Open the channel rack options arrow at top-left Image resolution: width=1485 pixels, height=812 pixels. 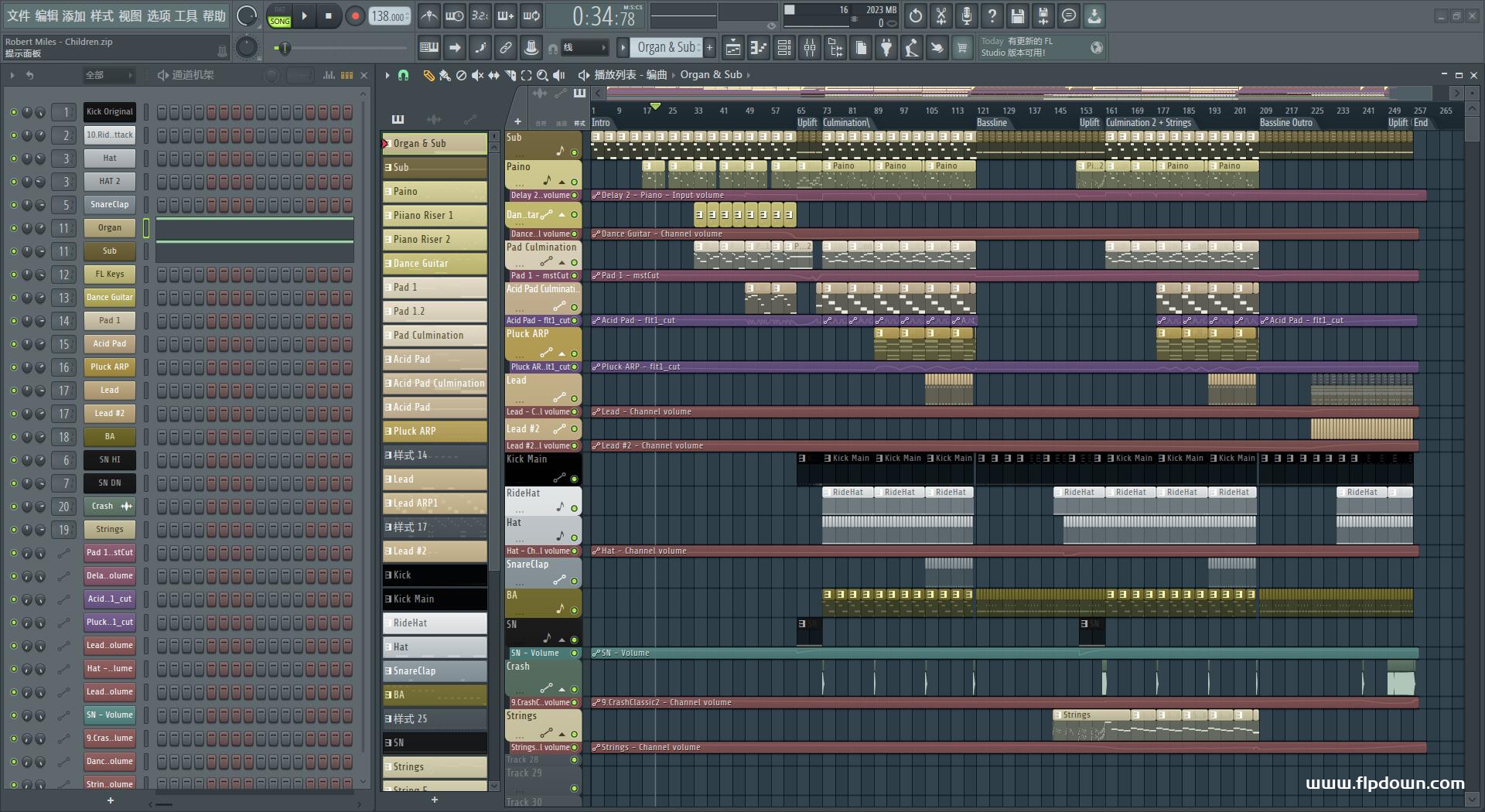12,75
